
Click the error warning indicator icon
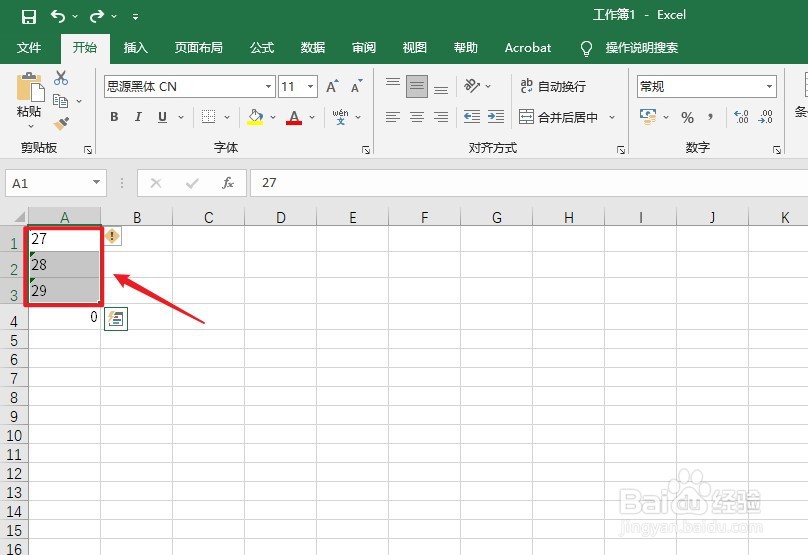point(112,237)
